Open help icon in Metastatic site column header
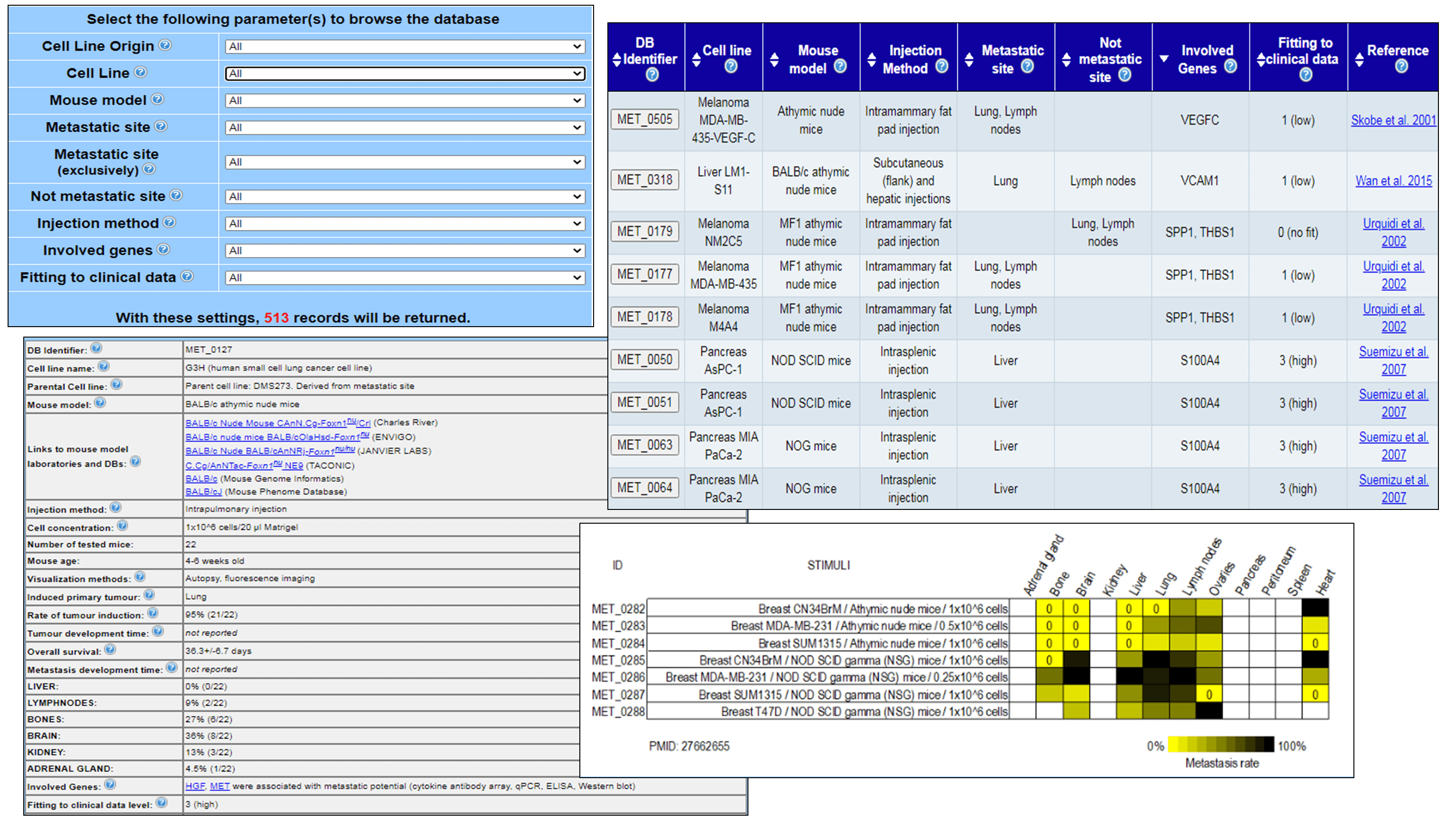 1027,66
